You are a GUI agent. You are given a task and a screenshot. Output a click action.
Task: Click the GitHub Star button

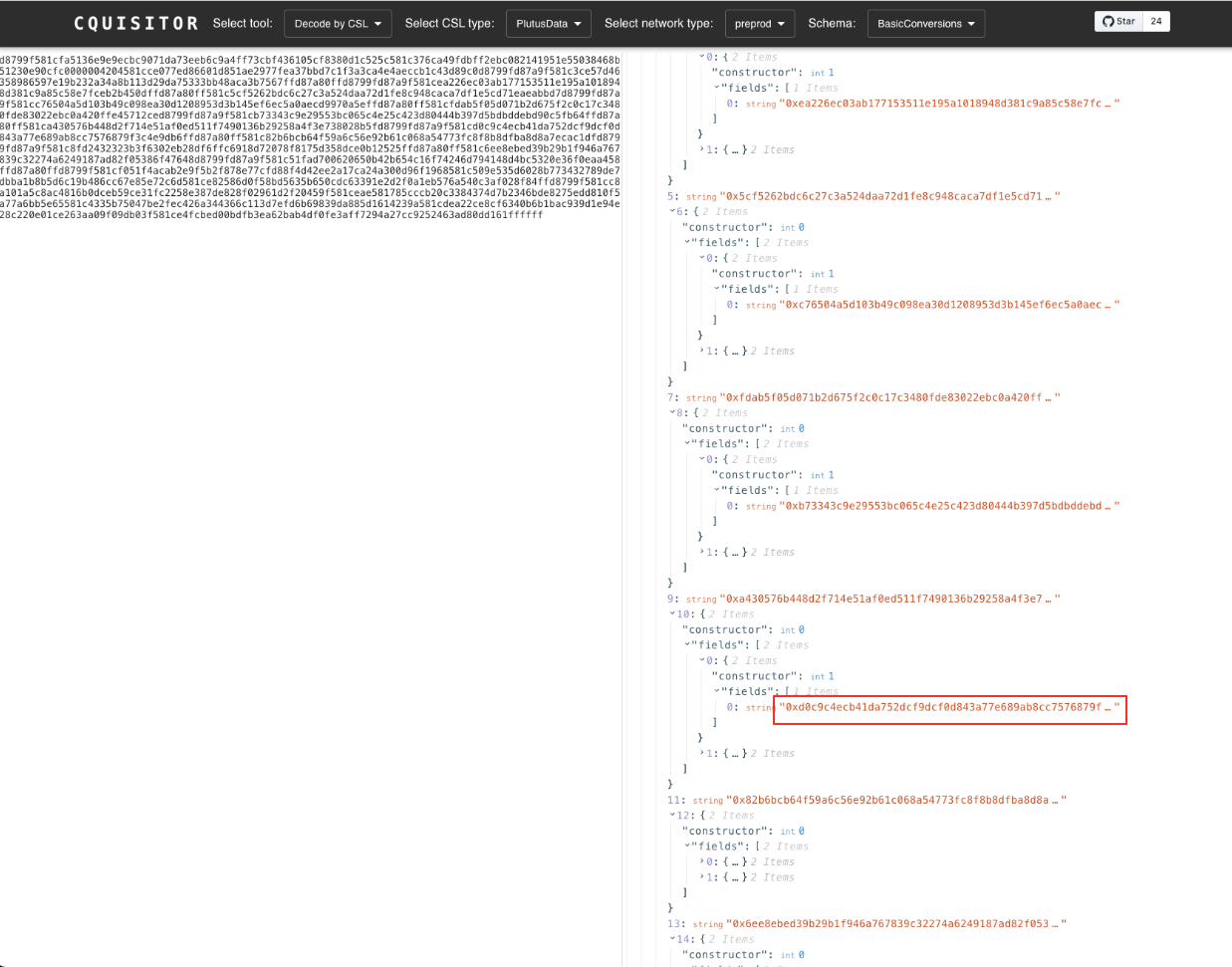[1118, 21]
